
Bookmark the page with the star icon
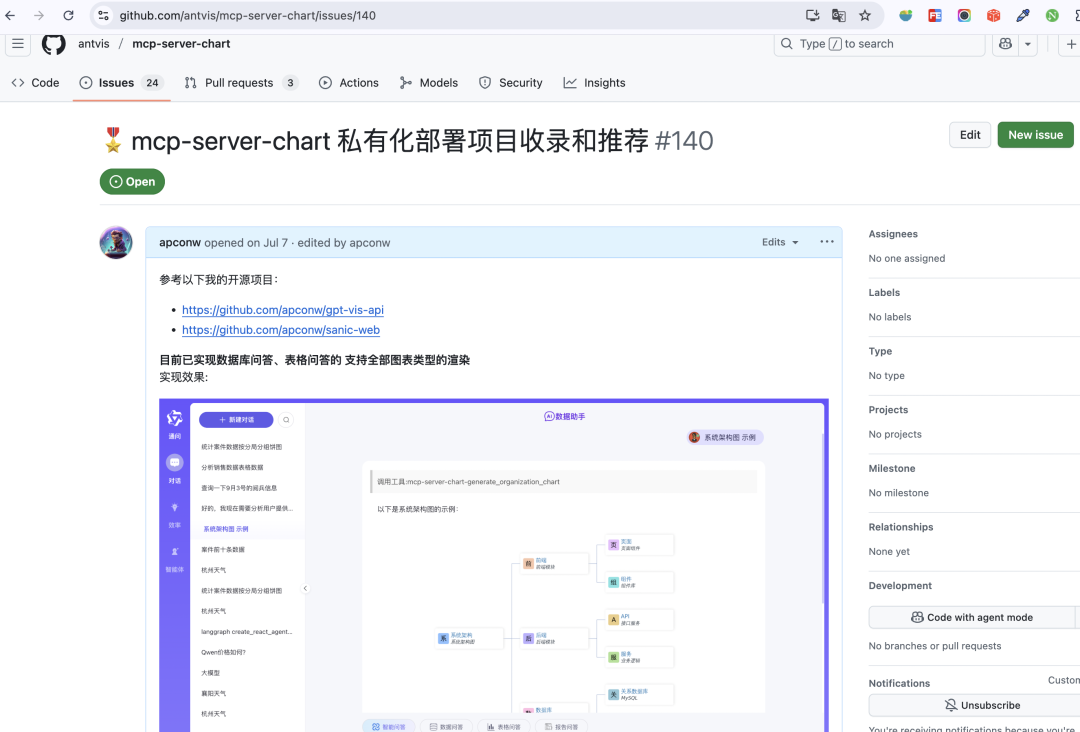[865, 15]
